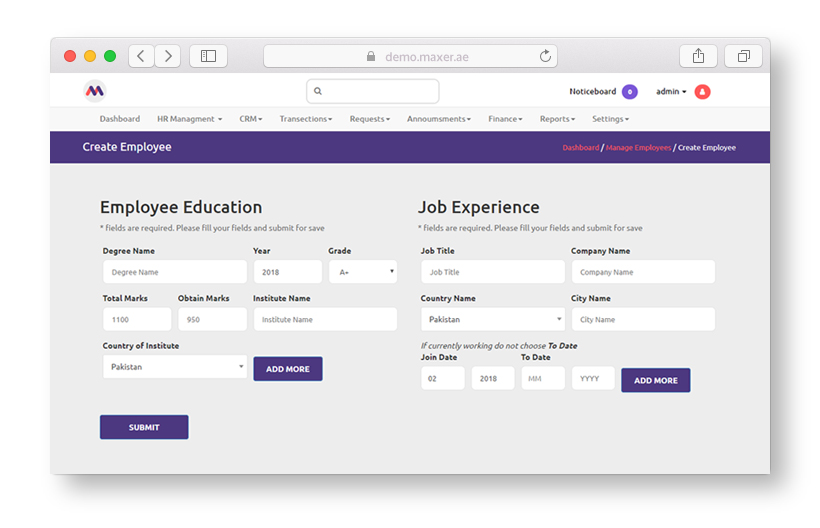Toggle the Safari sidebar icon
Image resolution: width=820 pixels, height=528 pixels.
point(208,56)
